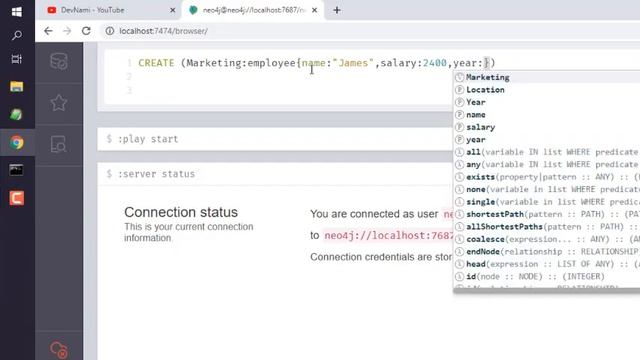640x360 pixels.
Task: Select the capitalized Year autocomplete suggestion
Action: click(547, 102)
